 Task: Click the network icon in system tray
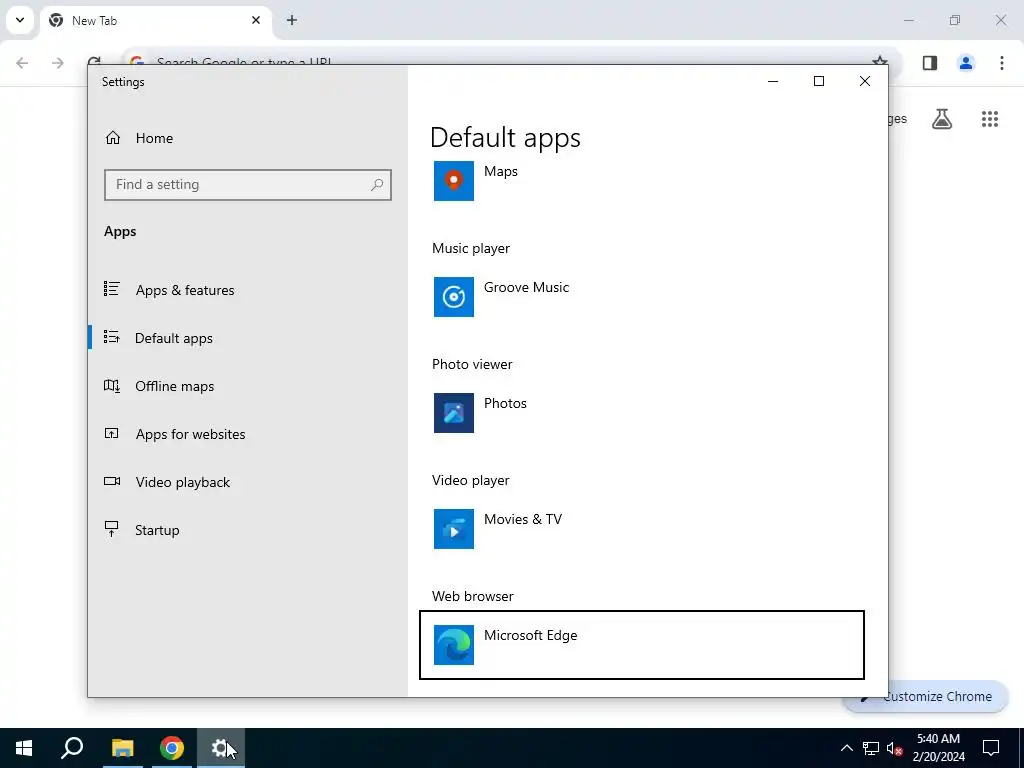coord(871,748)
